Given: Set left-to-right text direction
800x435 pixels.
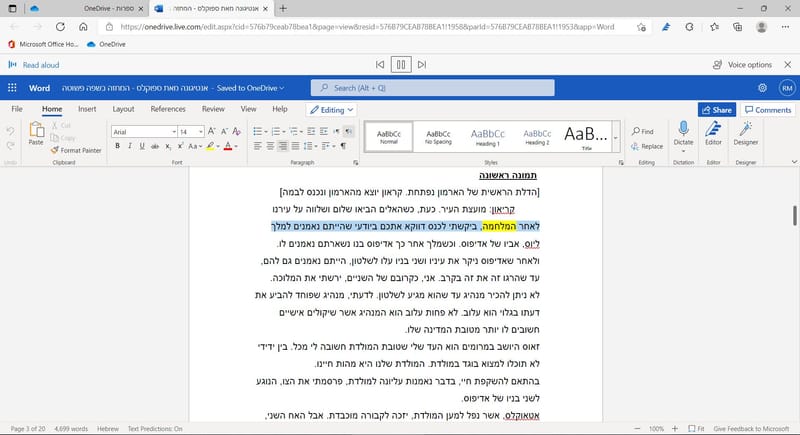Looking at the screenshot, I should click(336, 132).
